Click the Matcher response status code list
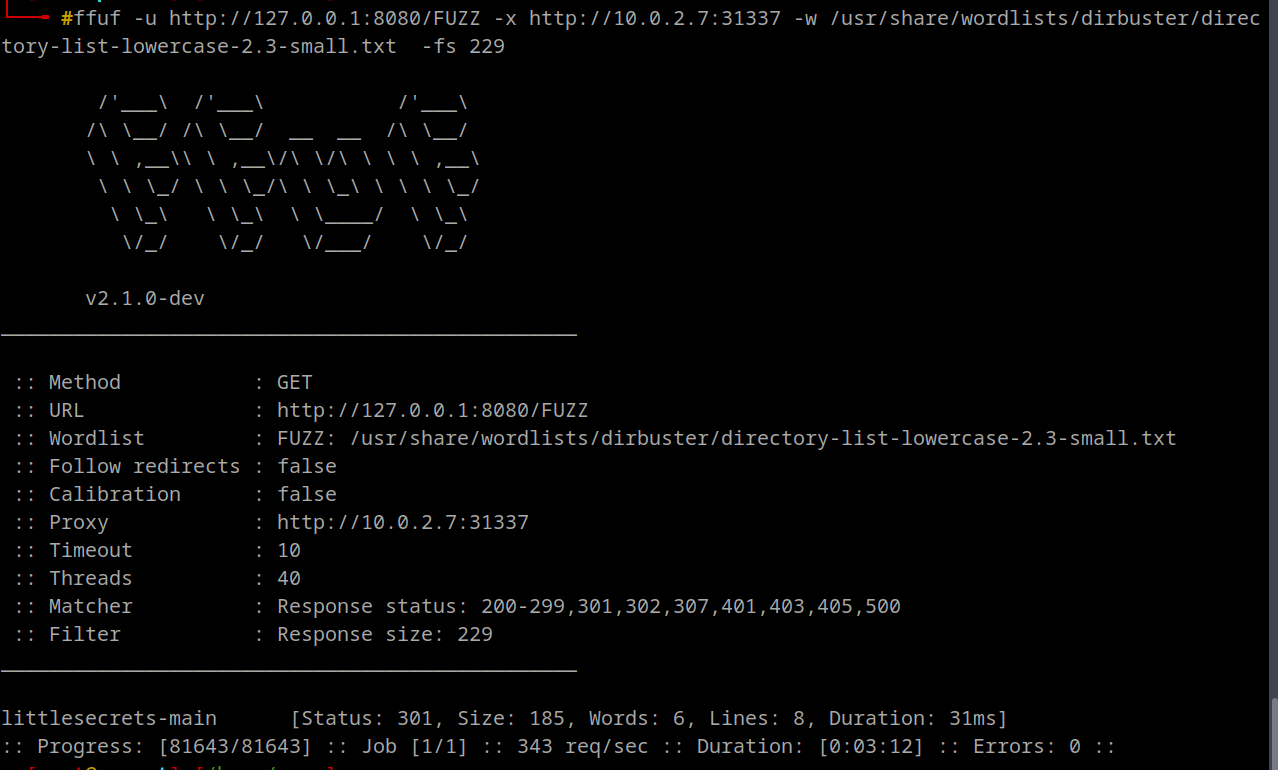The image size is (1278, 770). (690, 606)
